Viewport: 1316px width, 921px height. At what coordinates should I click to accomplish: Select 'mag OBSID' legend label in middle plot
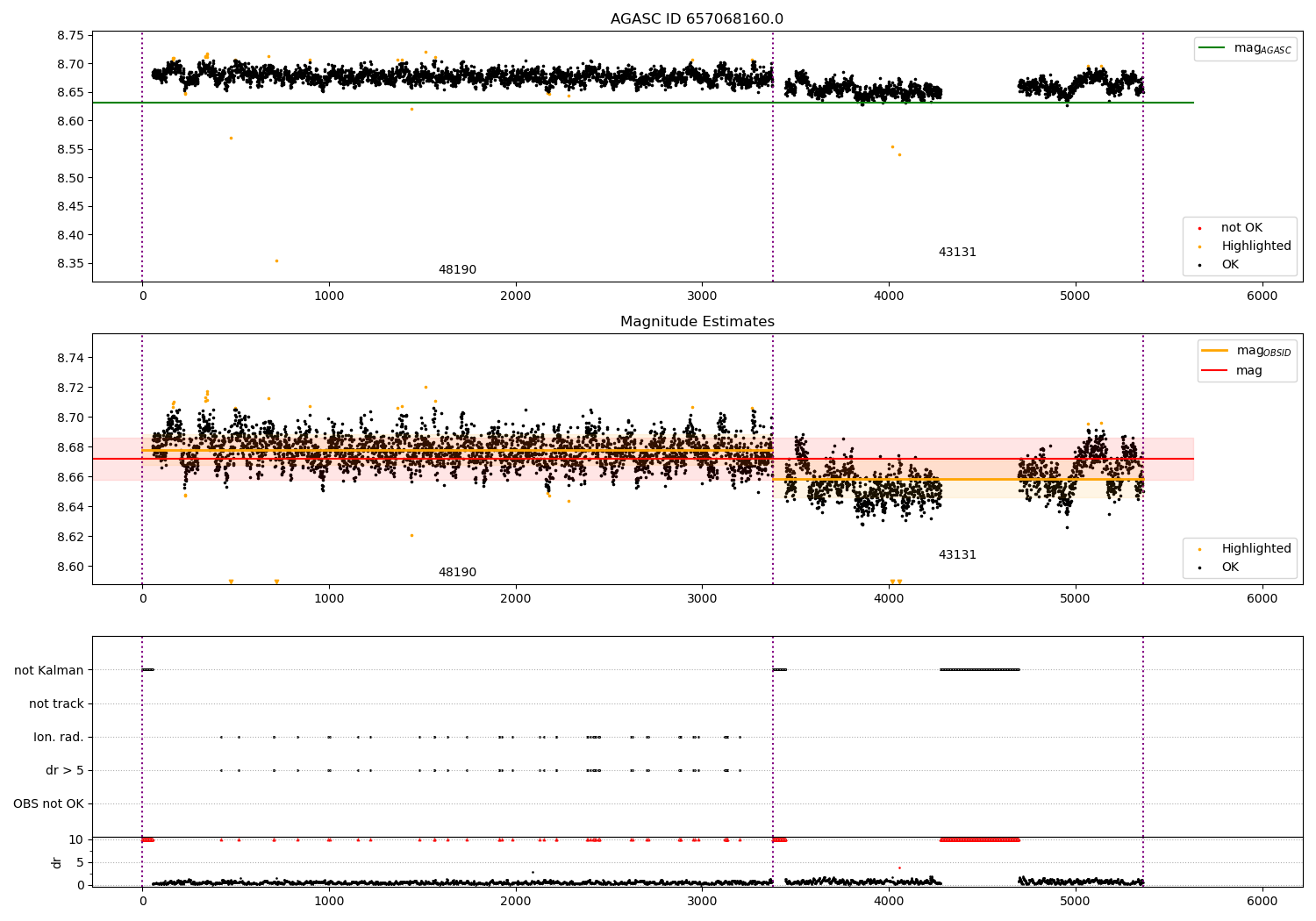[1264, 351]
